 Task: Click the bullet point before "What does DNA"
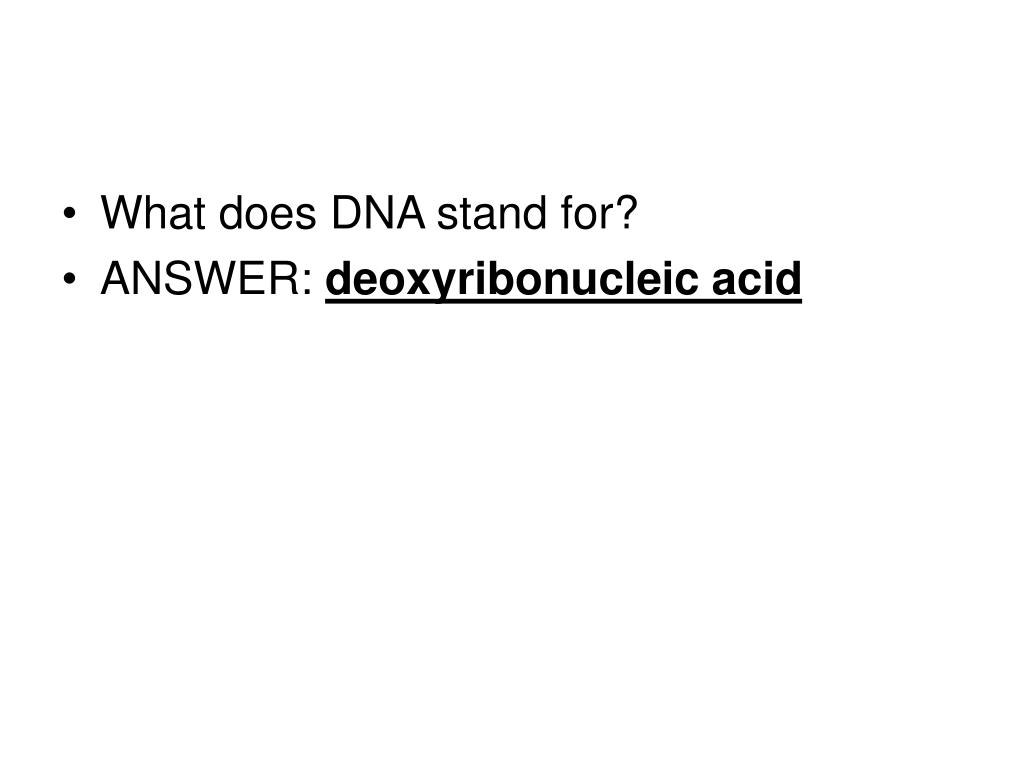[x=70, y=213]
